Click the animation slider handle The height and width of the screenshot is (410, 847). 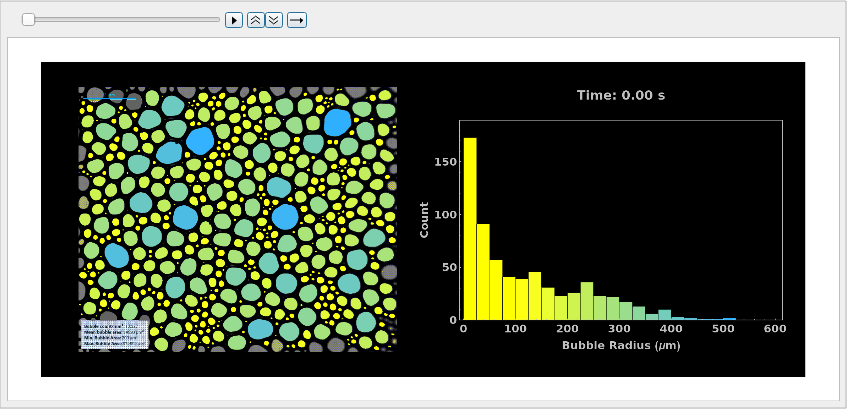[x=29, y=19]
